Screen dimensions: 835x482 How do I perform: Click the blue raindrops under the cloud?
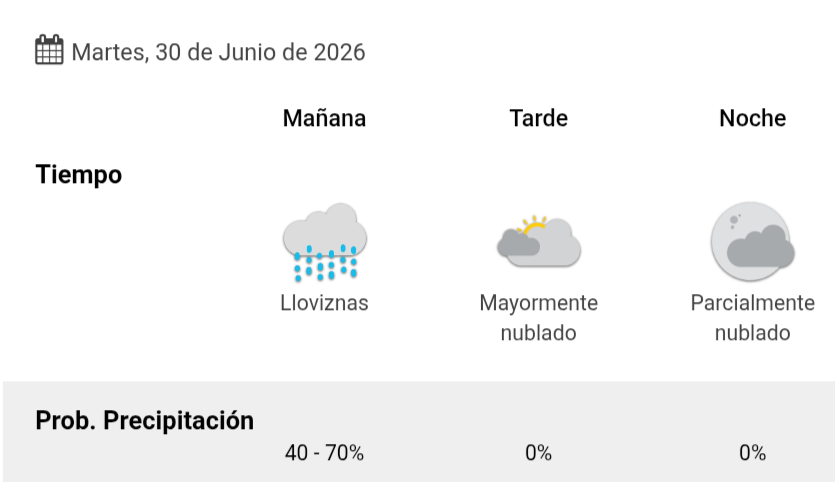coord(325,263)
